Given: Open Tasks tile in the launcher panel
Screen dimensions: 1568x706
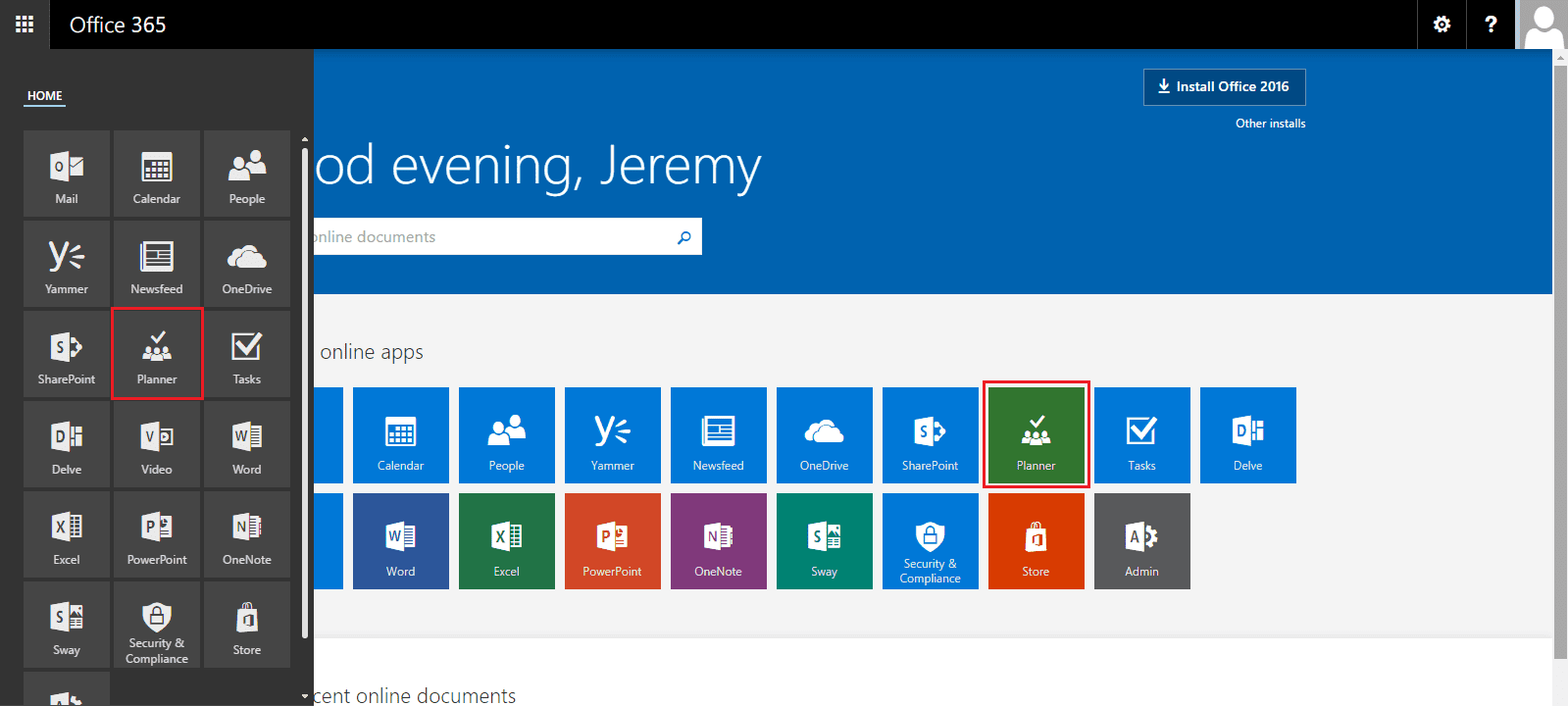Looking at the screenshot, I should pos(247,354).
